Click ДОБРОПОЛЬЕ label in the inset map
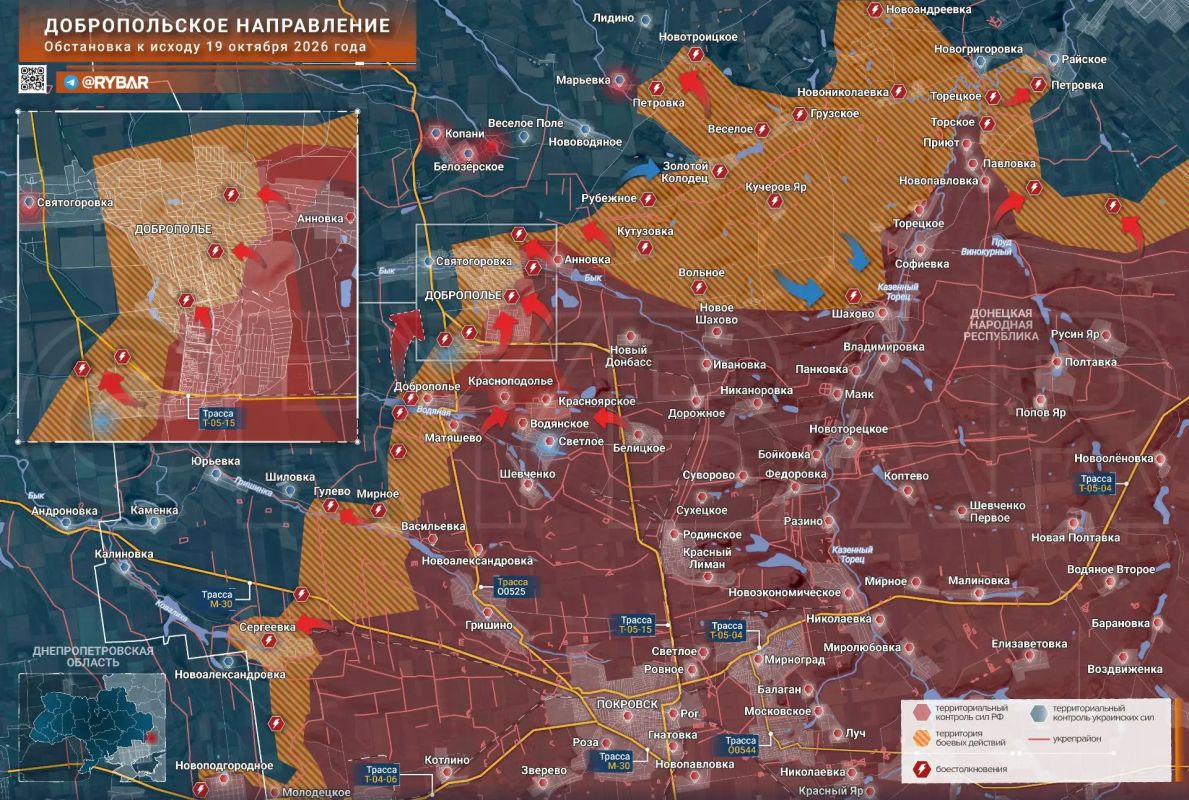 click(173, 229)
